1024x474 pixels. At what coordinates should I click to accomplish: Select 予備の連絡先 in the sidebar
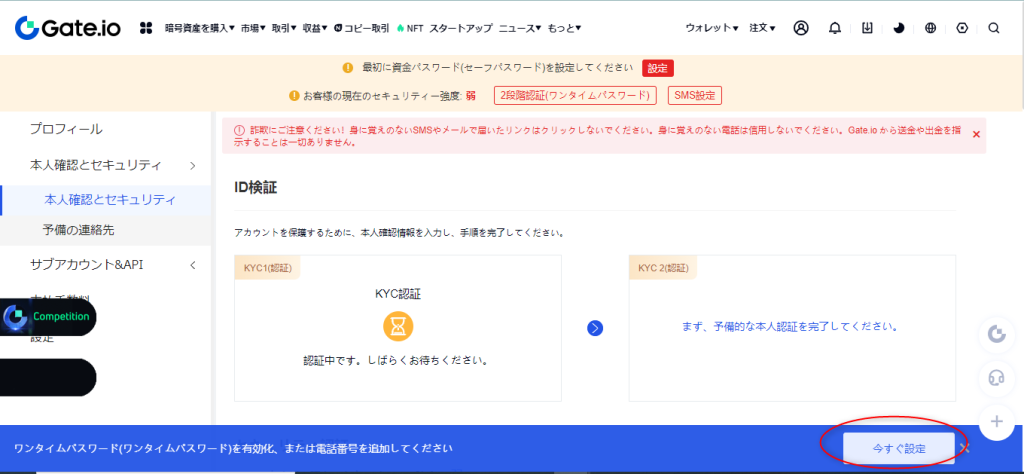click(78, 230)
